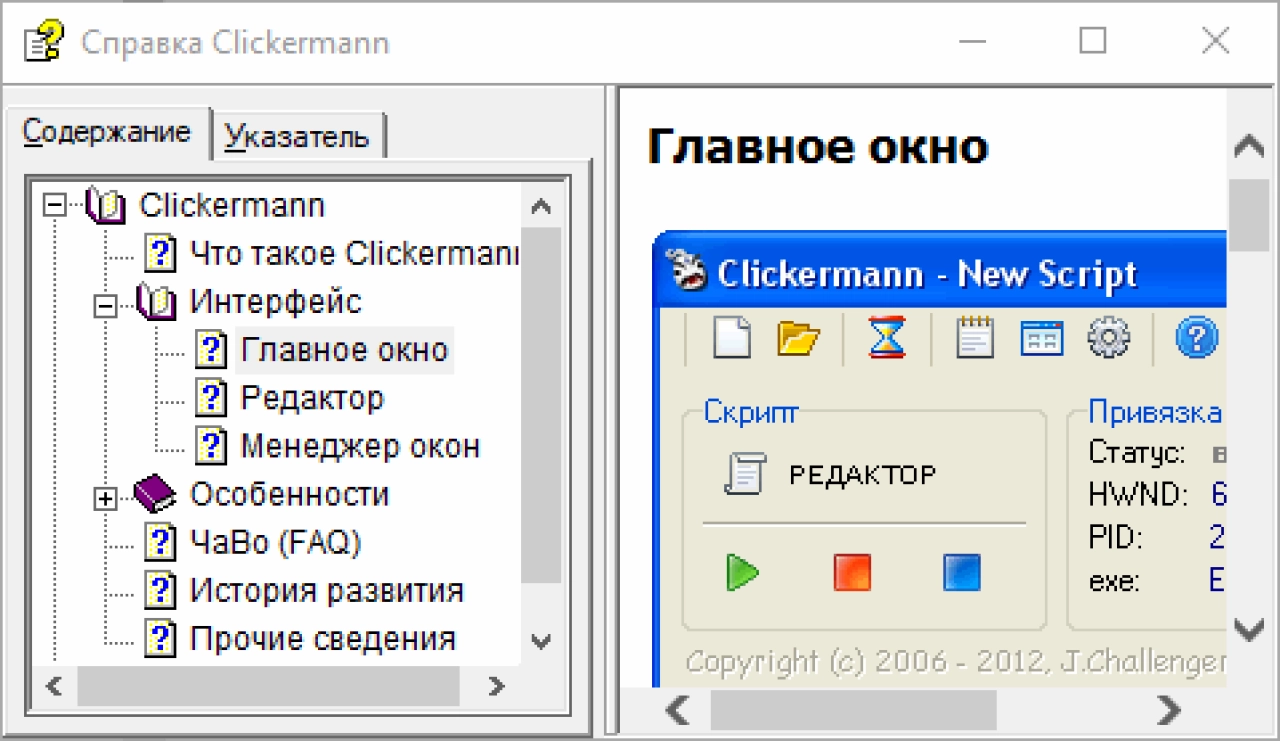Click question-mark icon beside Что такое Clickermann

(x=160, y=254)
